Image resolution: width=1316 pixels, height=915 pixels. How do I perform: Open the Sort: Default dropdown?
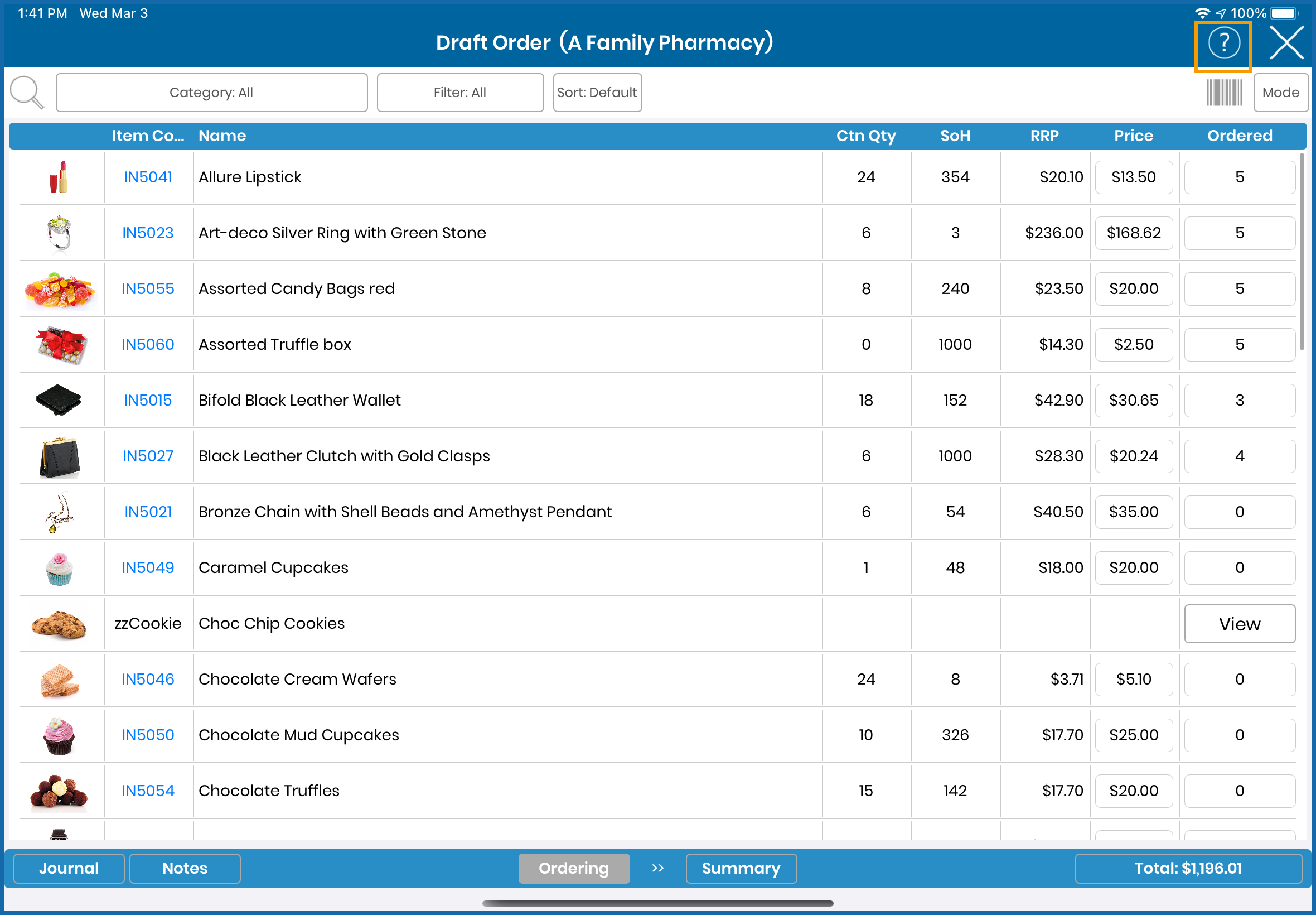tap(597, 92)
